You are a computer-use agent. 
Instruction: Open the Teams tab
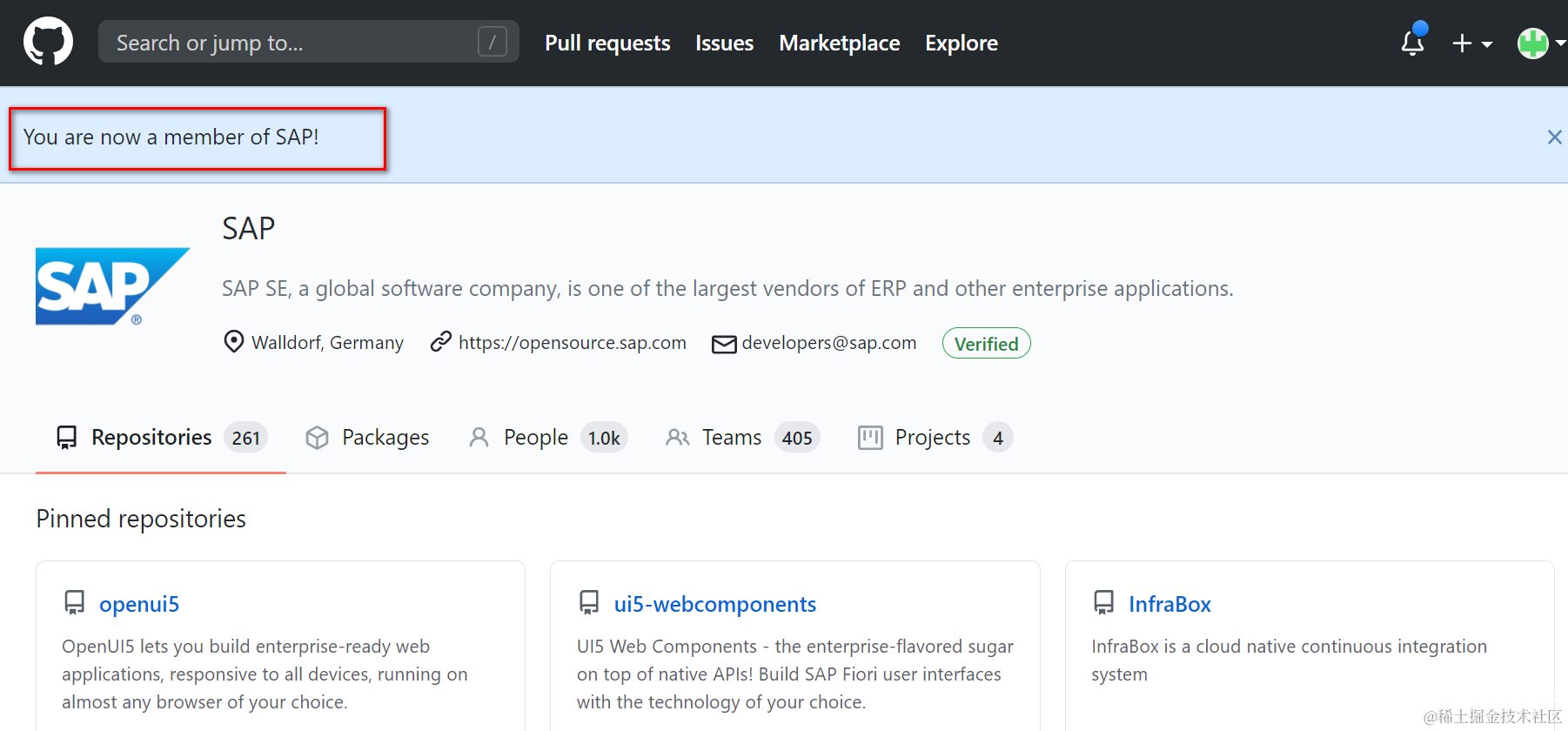(742, 437)
